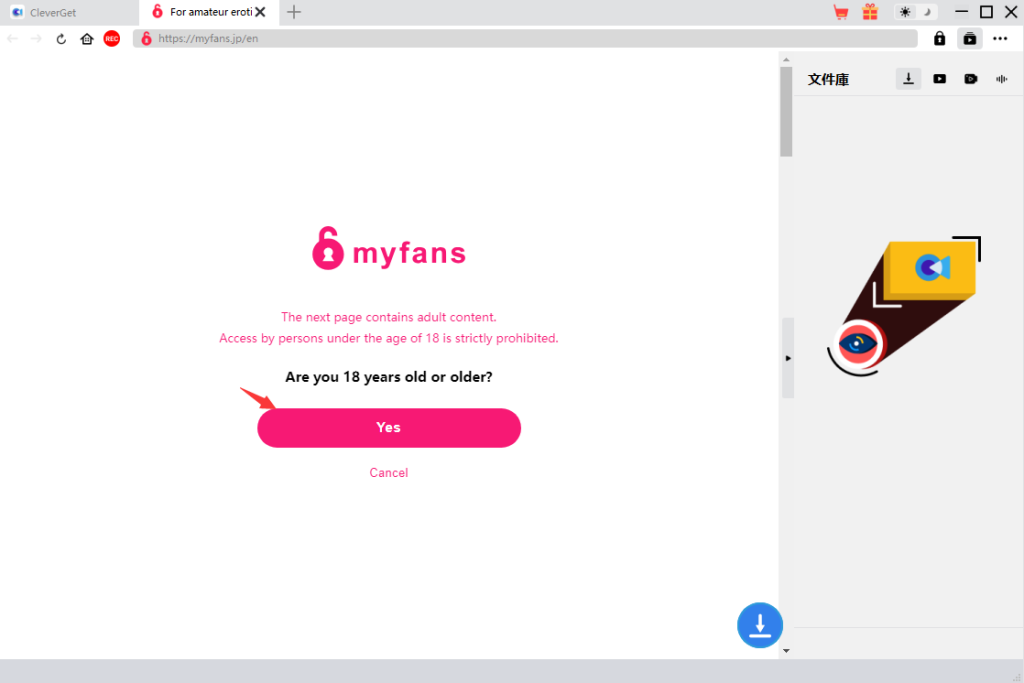Click the 'Are you 18 years old or older?' text
This screenshot has width=1024, height=683.
389,377
